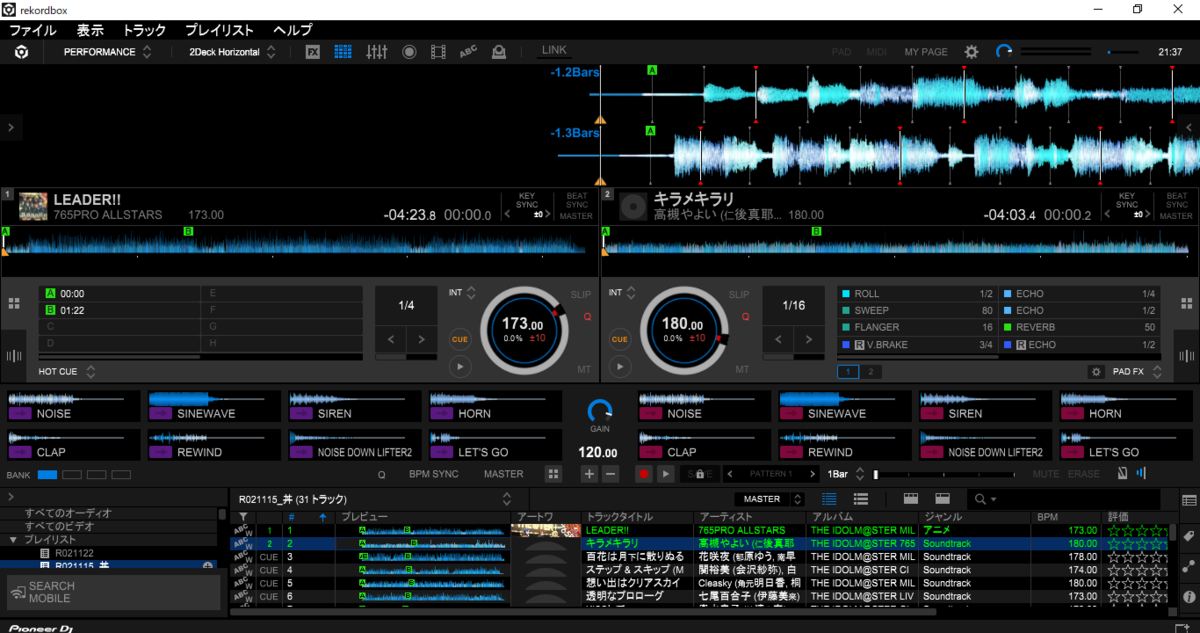Open the 表示 menu

pyautogui.click(x=90, y=30)
